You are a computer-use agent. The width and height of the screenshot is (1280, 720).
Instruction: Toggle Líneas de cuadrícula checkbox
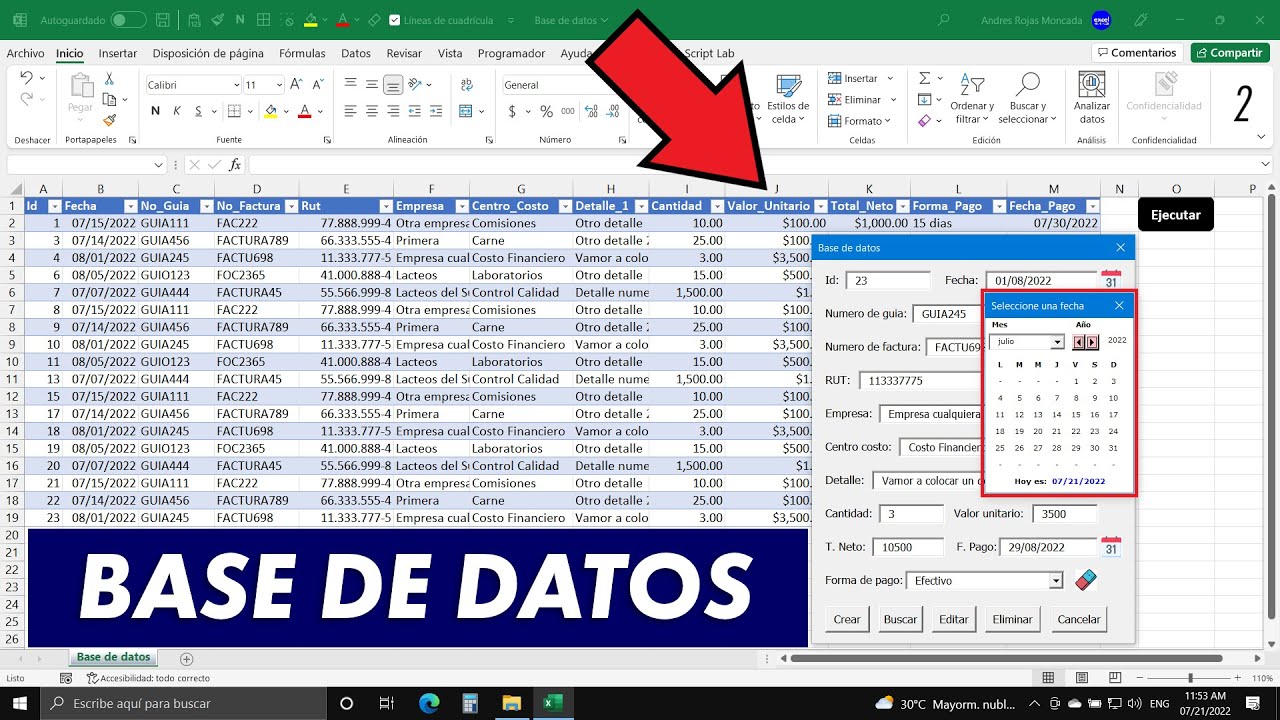(394, 20)
